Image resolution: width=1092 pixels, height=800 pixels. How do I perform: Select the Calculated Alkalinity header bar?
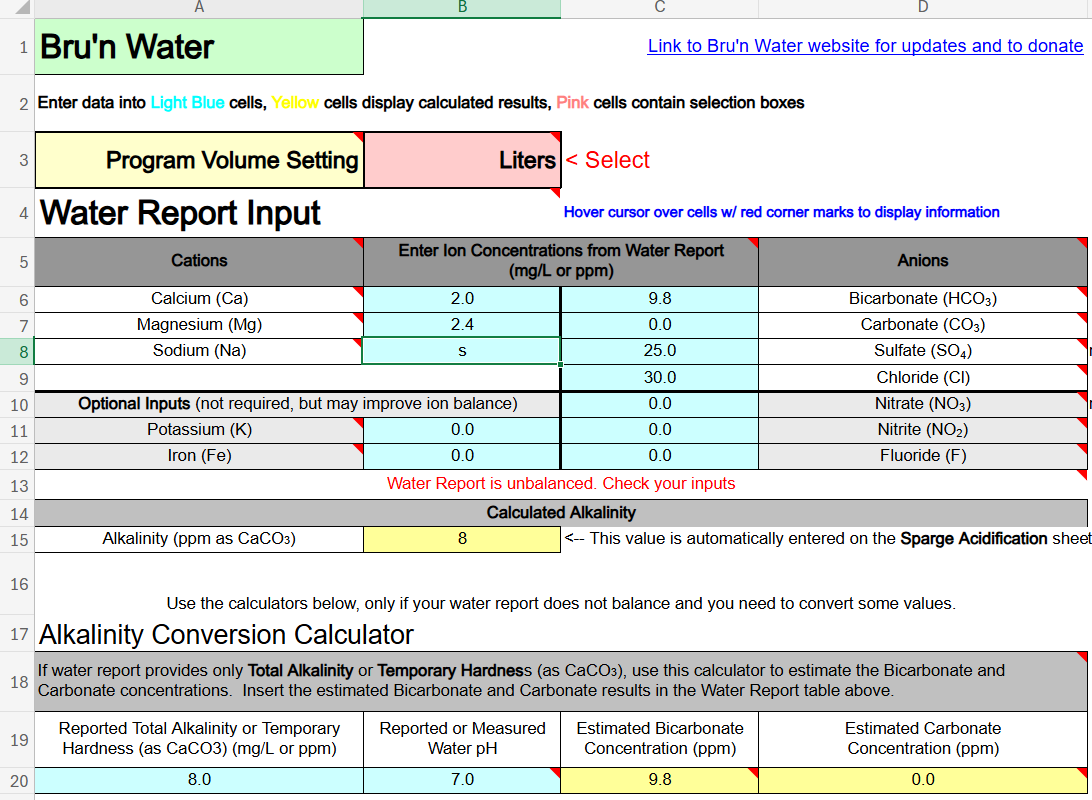click(561, 513)
